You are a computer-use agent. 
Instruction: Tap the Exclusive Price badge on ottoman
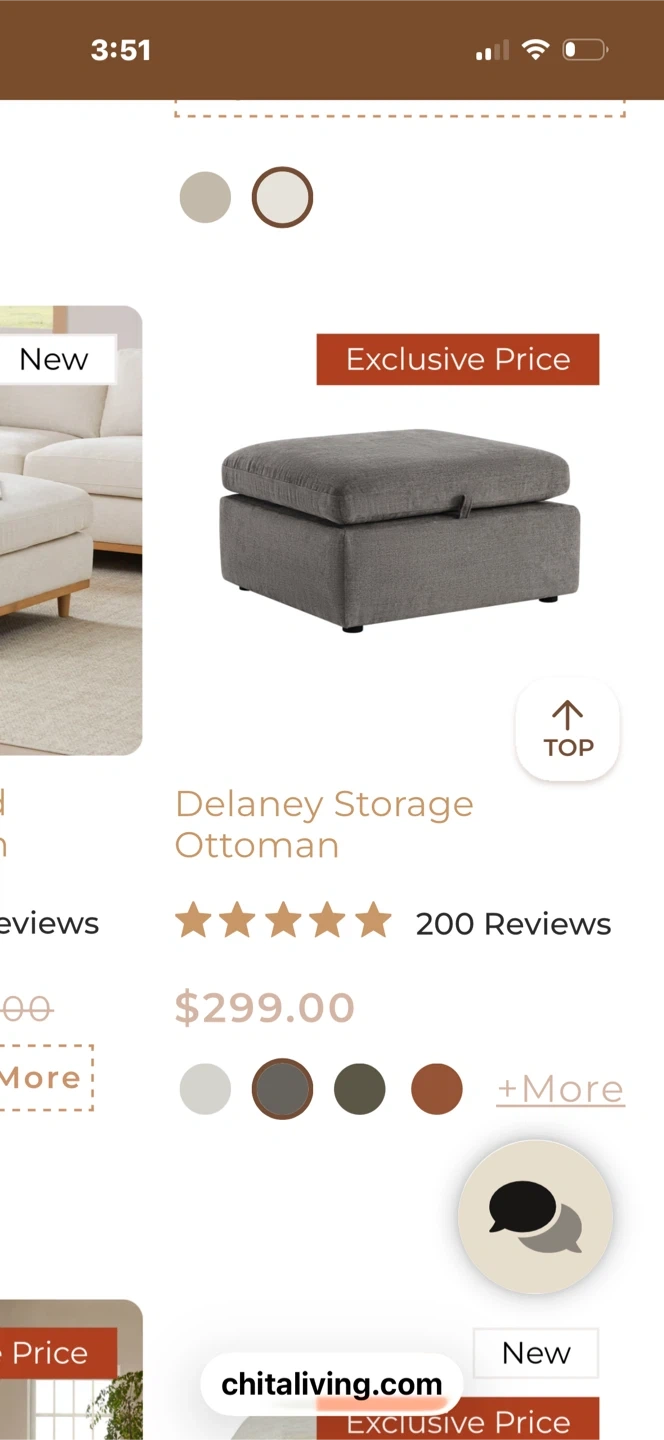458,359
